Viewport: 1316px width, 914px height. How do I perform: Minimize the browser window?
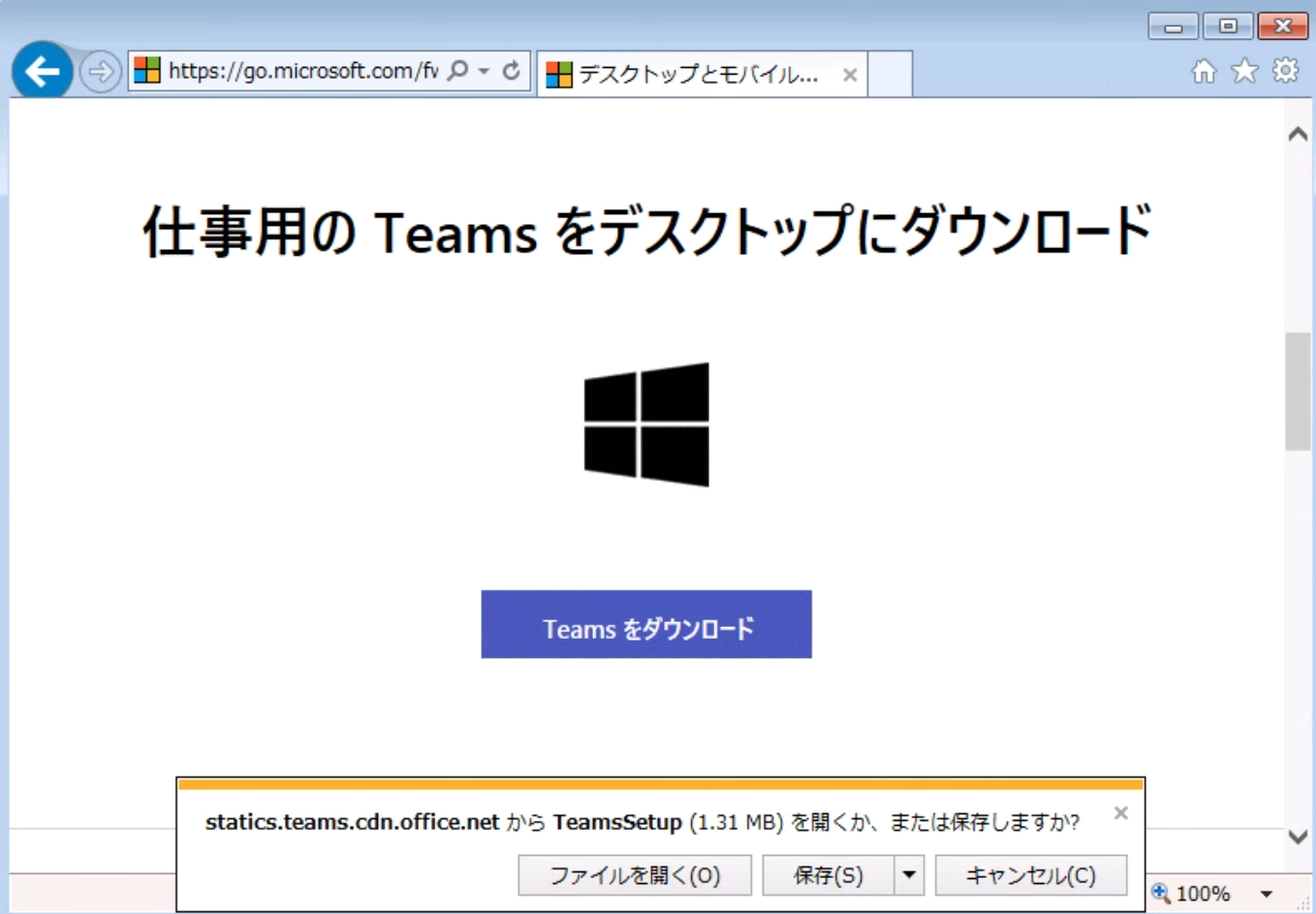point(1174,26)
